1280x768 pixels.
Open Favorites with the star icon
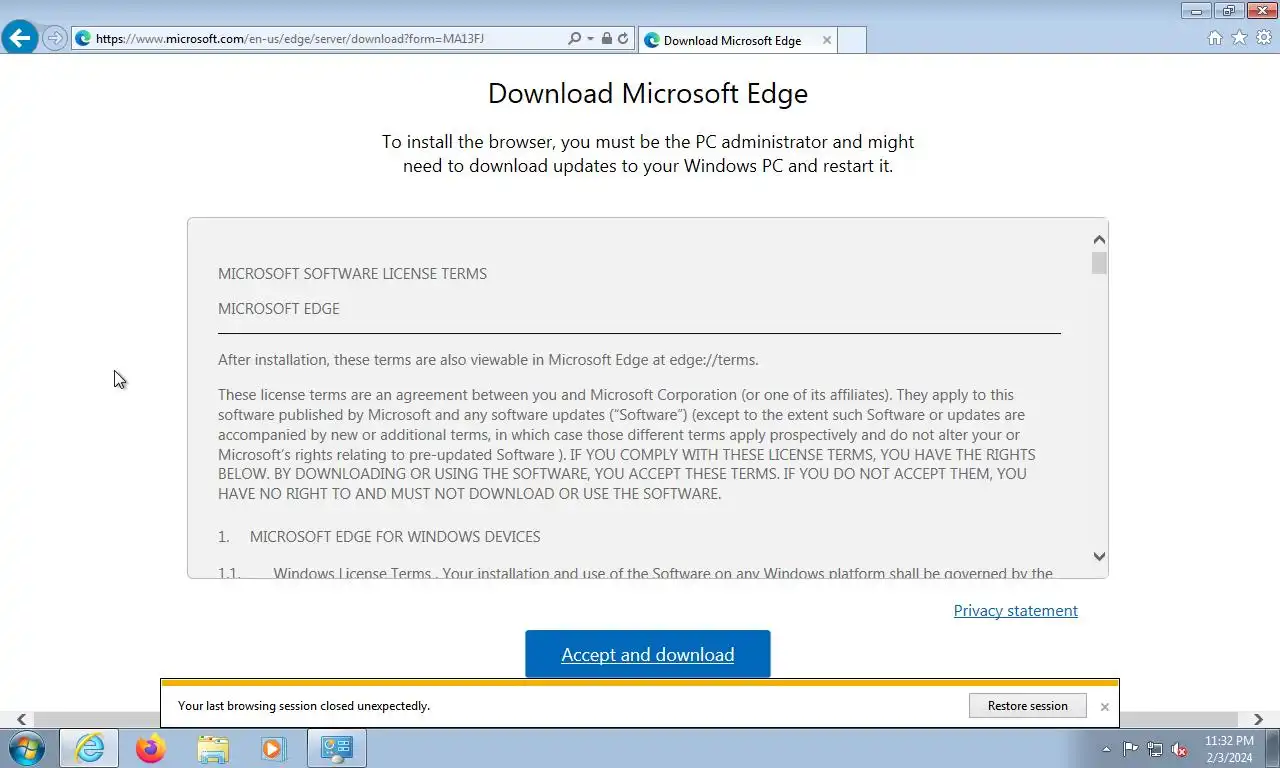[x=1239, y=38]
